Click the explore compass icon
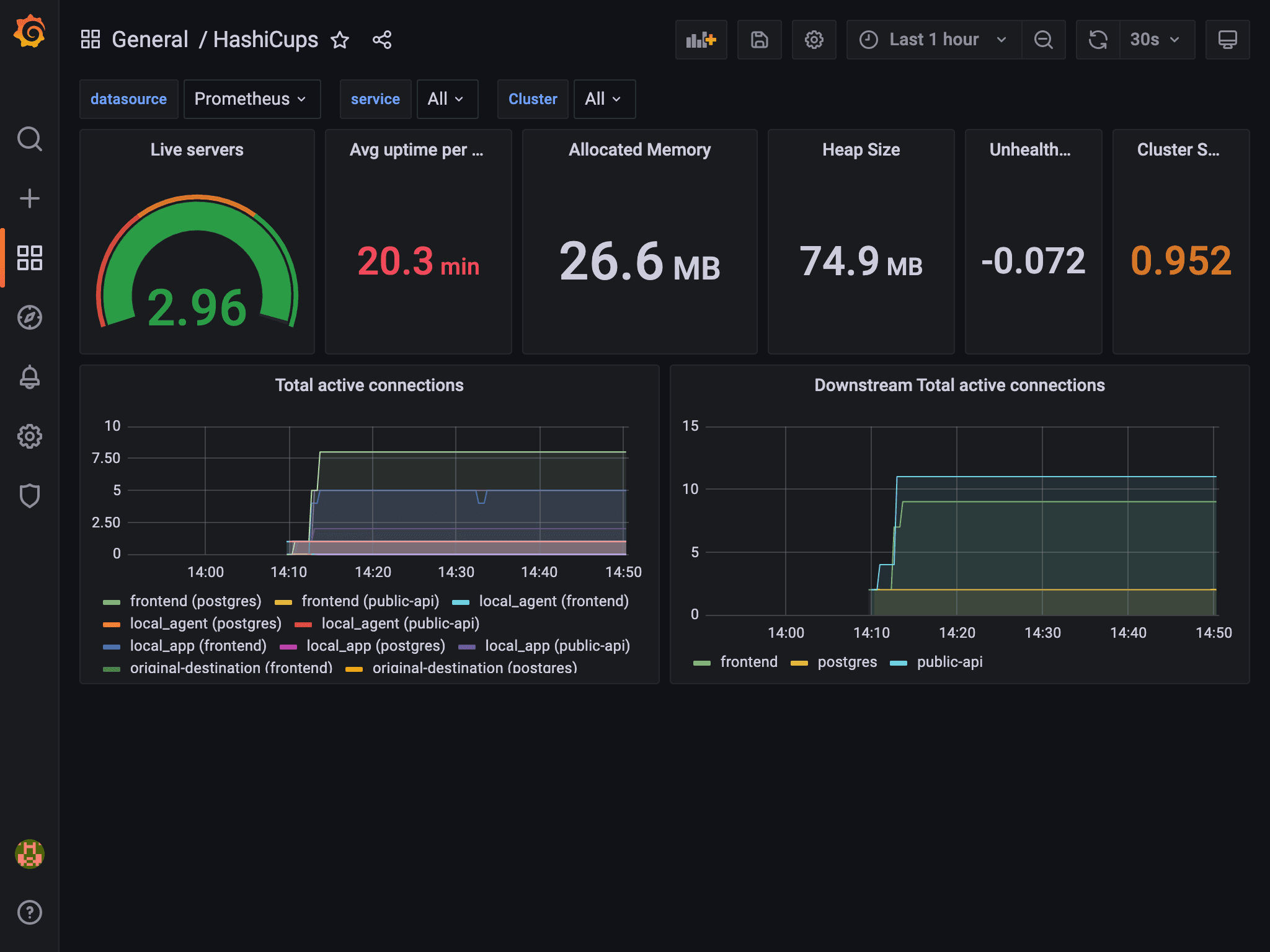 (29, 317)
